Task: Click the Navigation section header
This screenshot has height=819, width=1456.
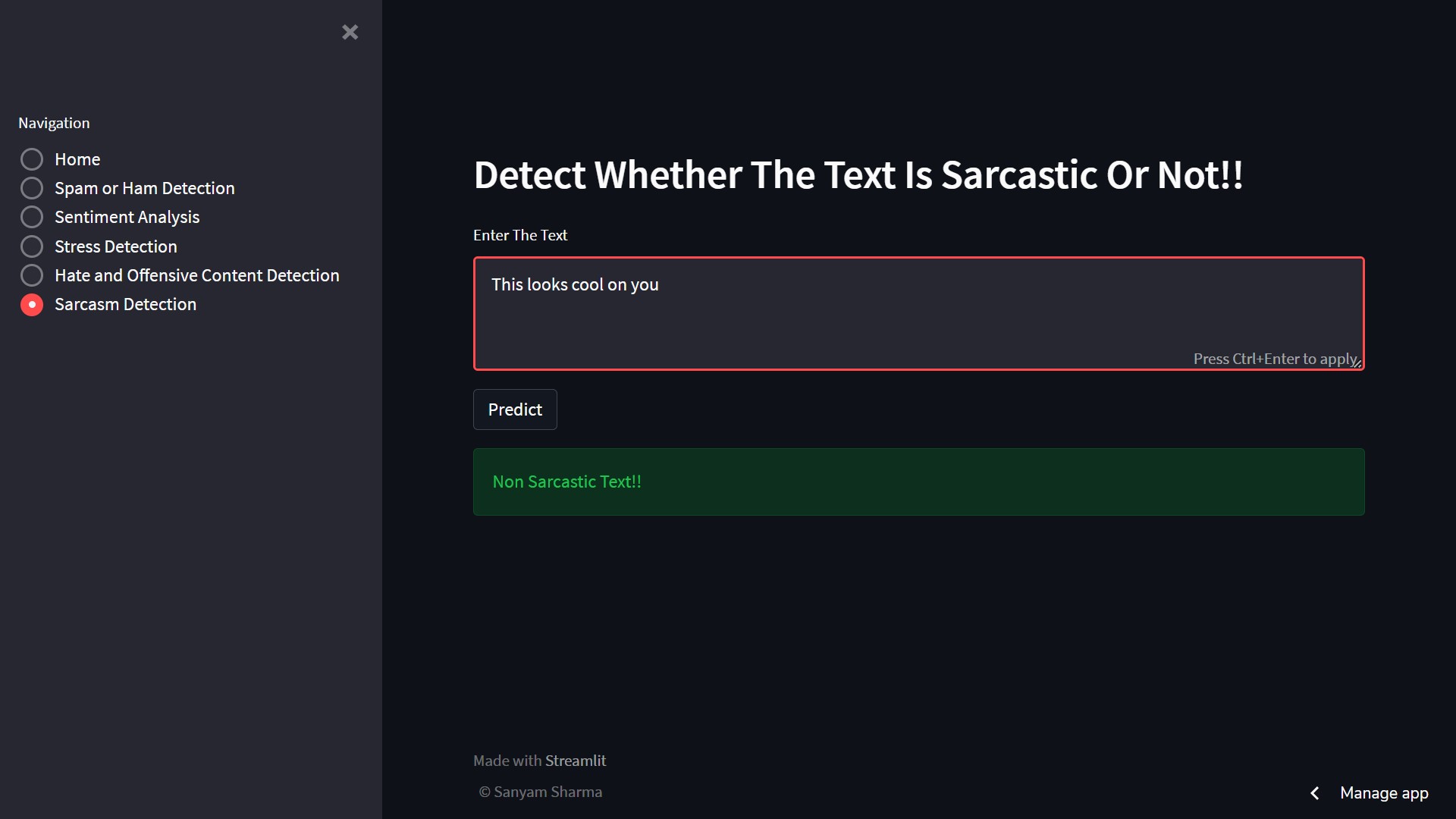Action: coord(54,122)
